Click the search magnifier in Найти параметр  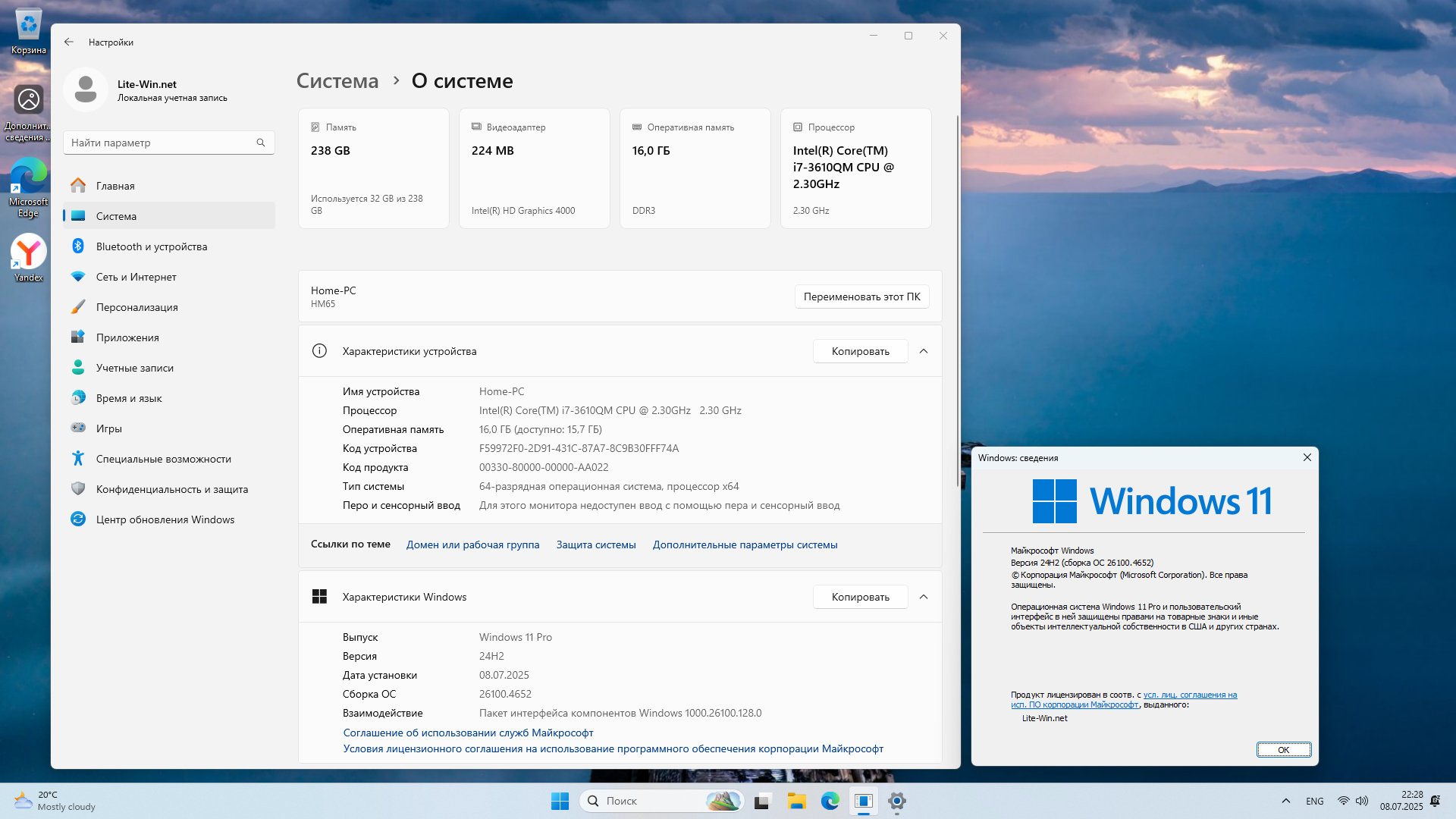click(x=261, y=143)
